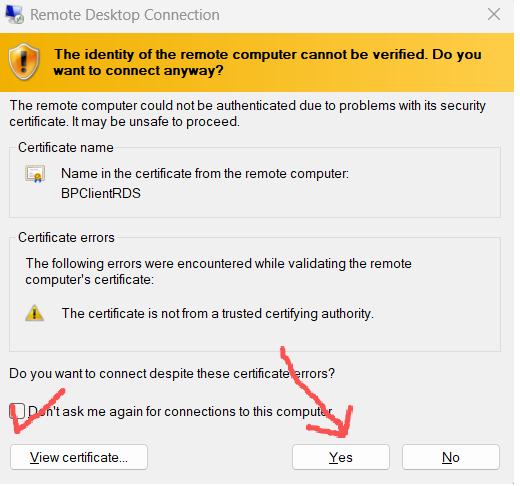This screenshot has height=486, width=520.
Task: Click the BPClientRDS certificate name text
Action: coord(101,193)
